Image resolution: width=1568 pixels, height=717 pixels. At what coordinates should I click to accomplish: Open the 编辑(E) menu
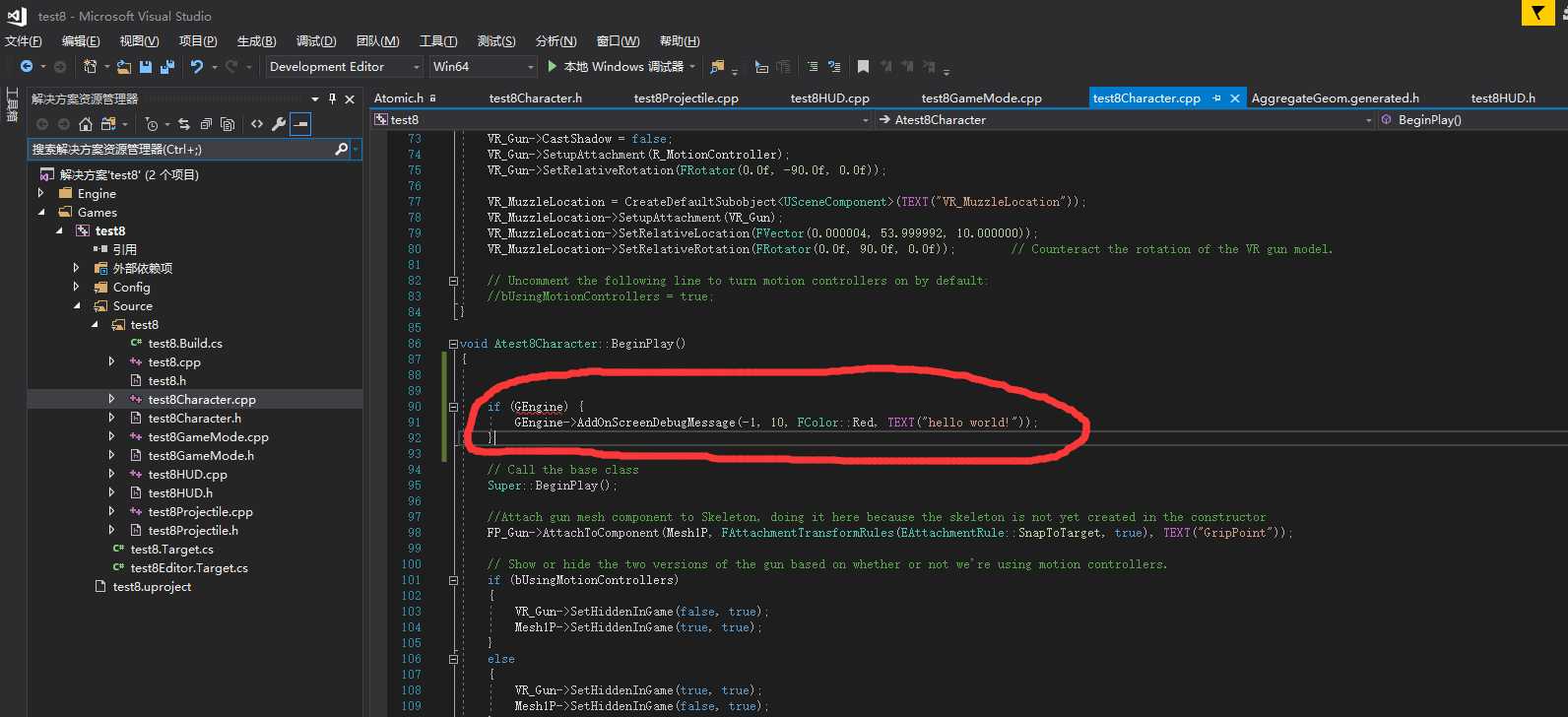pos(81,40)
